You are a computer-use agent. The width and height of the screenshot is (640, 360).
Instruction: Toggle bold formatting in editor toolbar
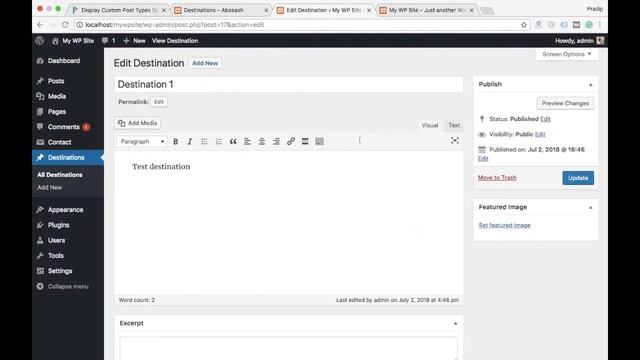click(176, 141)
